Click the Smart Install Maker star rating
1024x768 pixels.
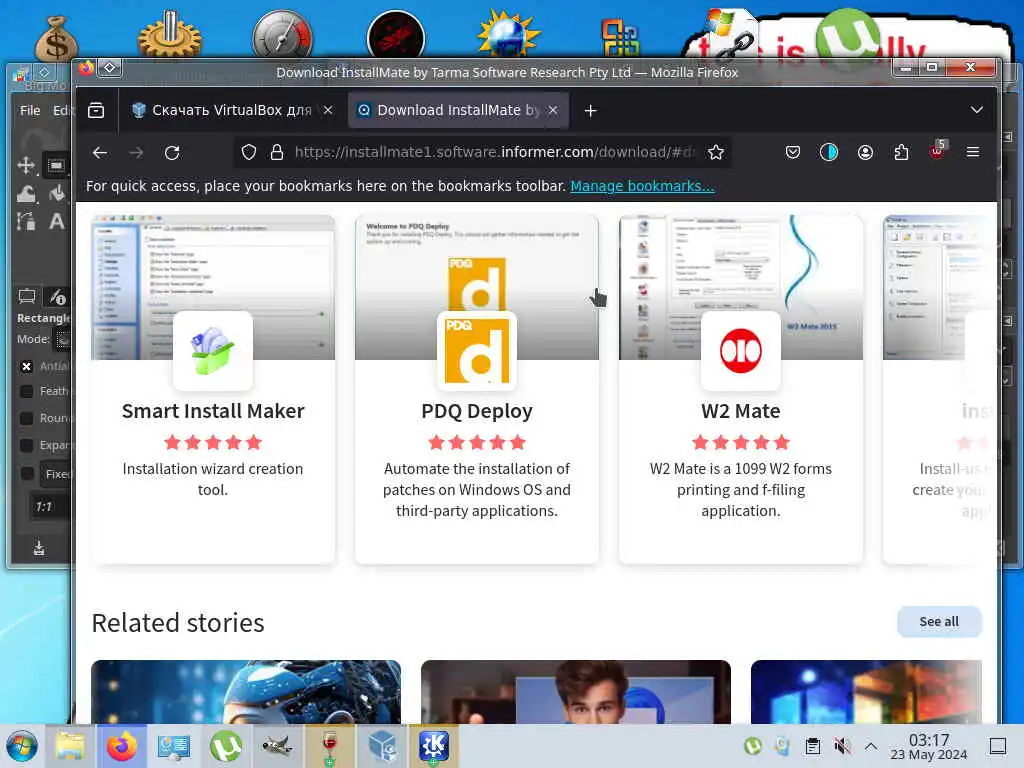point(213,443)
